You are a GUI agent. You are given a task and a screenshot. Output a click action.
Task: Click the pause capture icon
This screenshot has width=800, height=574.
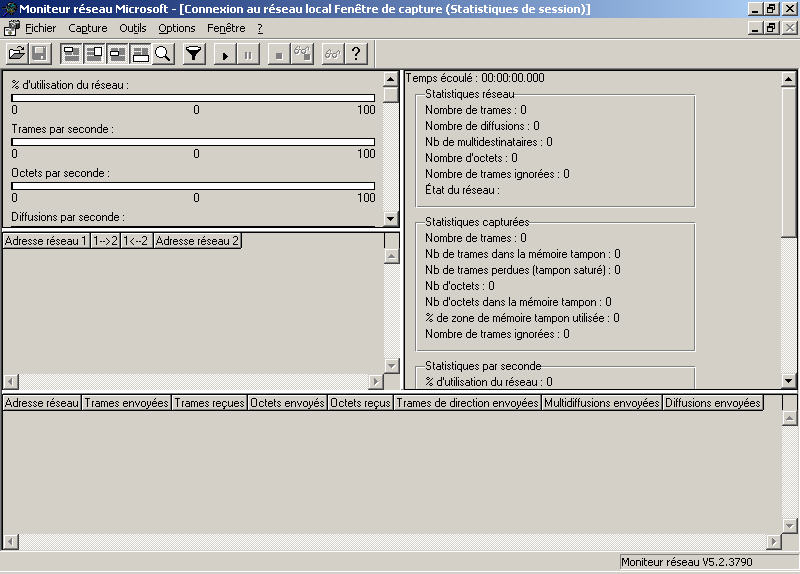[248, 54]
